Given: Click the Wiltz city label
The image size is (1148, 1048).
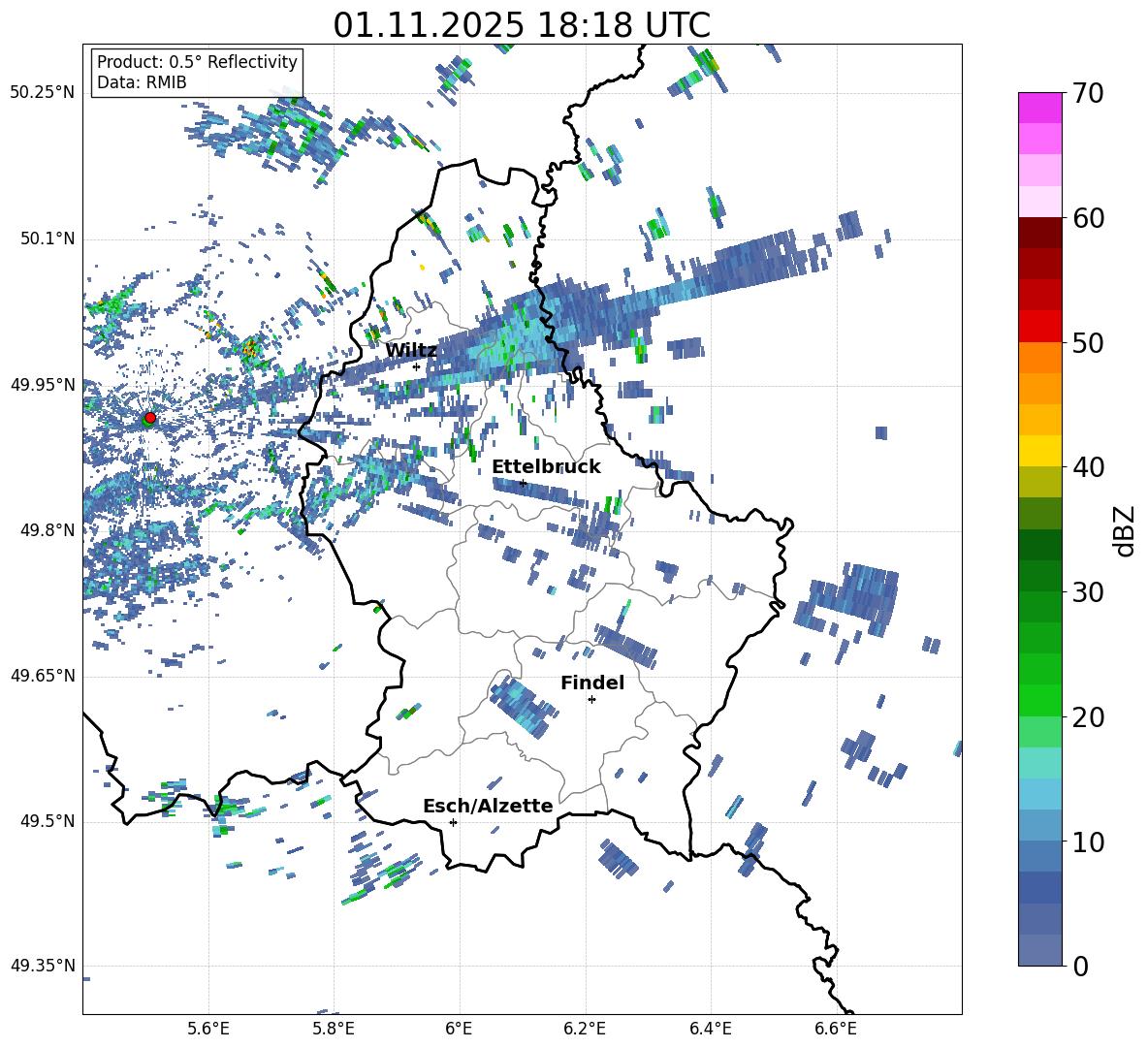Looking at the screenshot, I should tap(411, 351).
